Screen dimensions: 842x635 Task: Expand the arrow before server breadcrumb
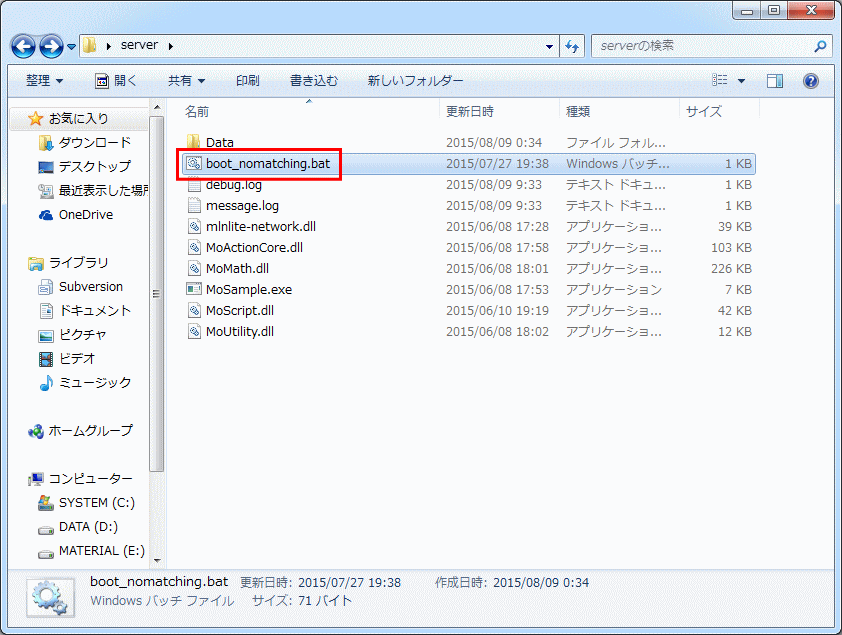coord(109,46)
